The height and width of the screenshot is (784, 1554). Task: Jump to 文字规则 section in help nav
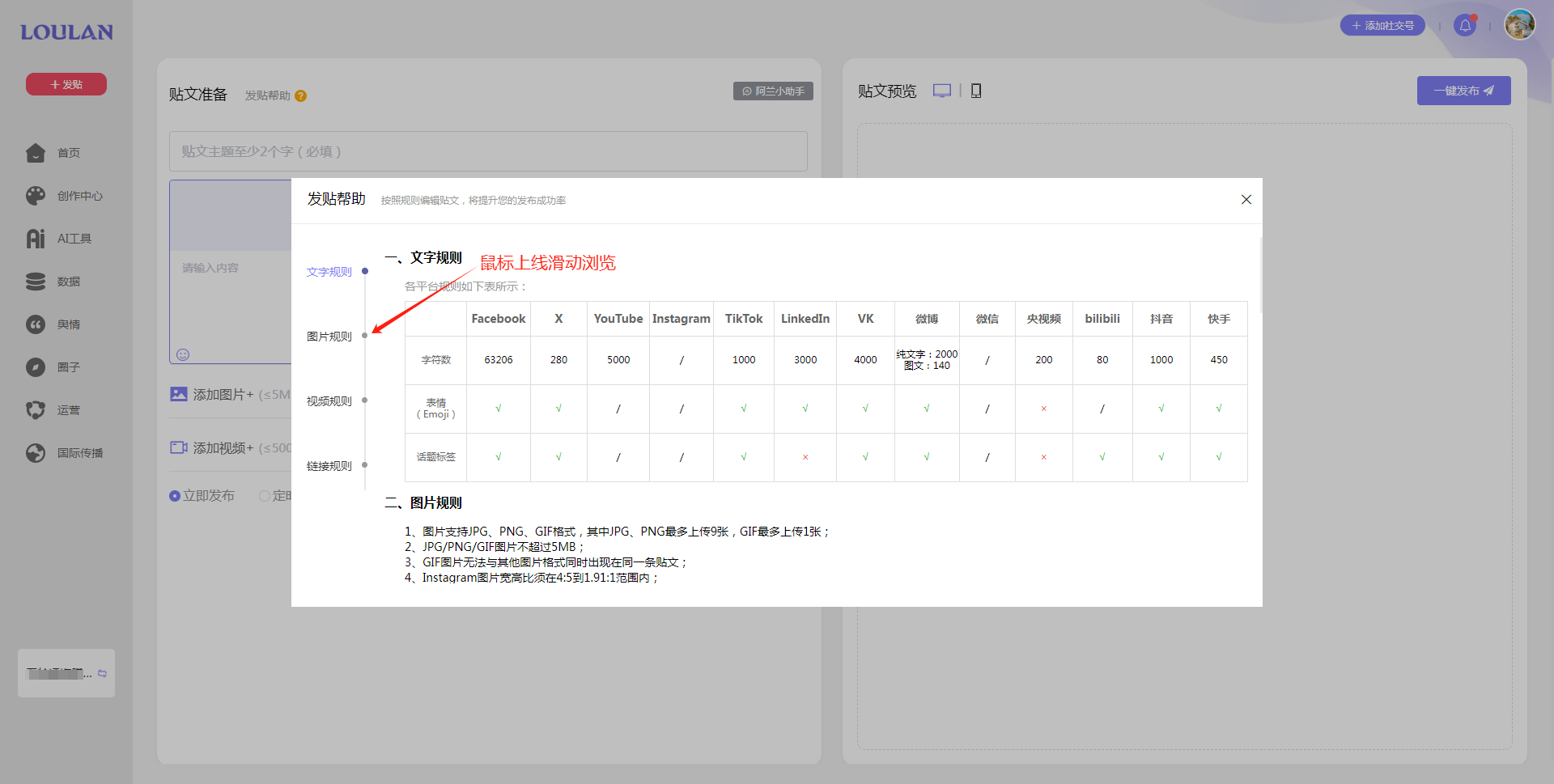(329, 272)
